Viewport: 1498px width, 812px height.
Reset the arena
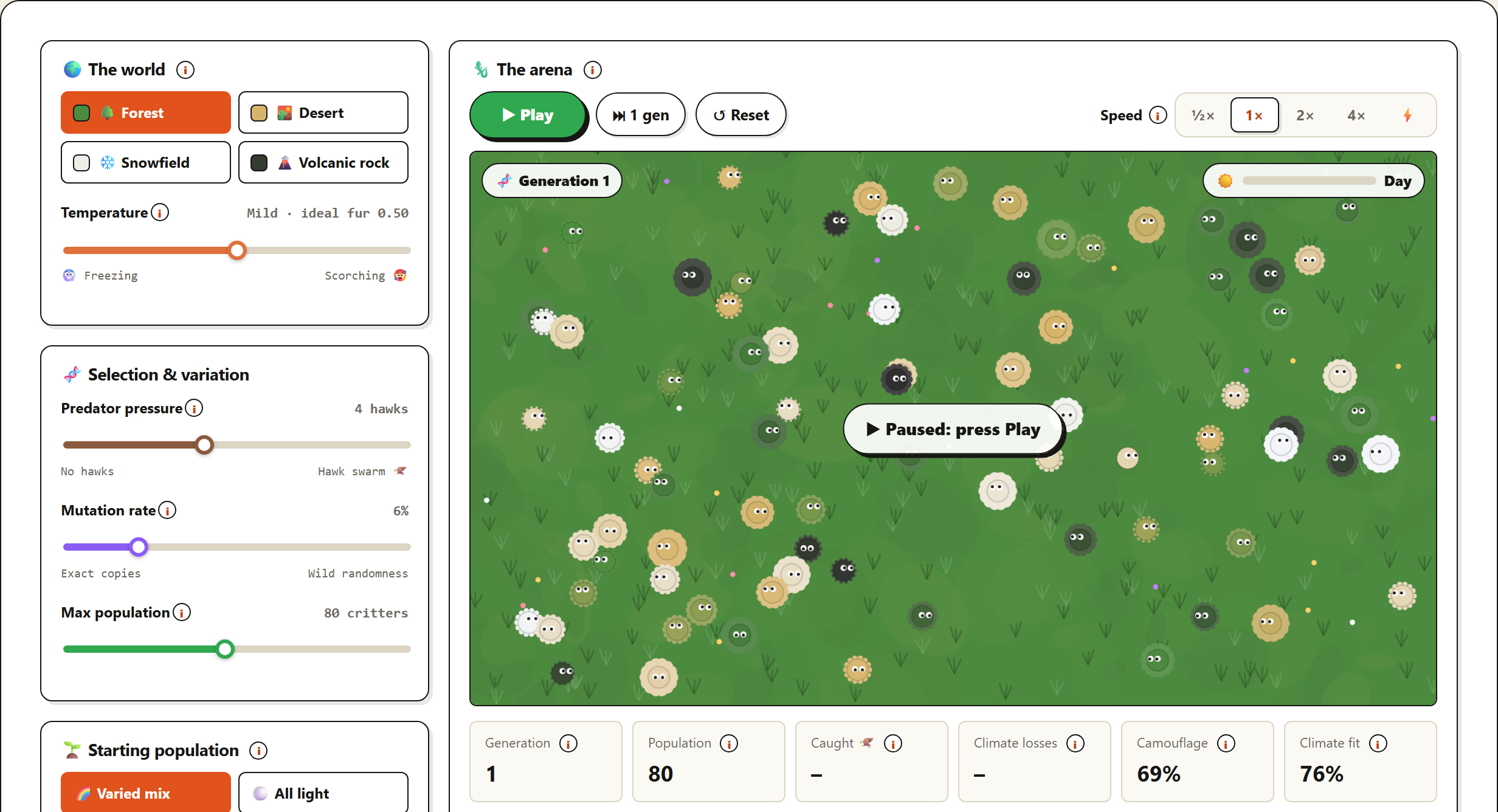[741, 115]
